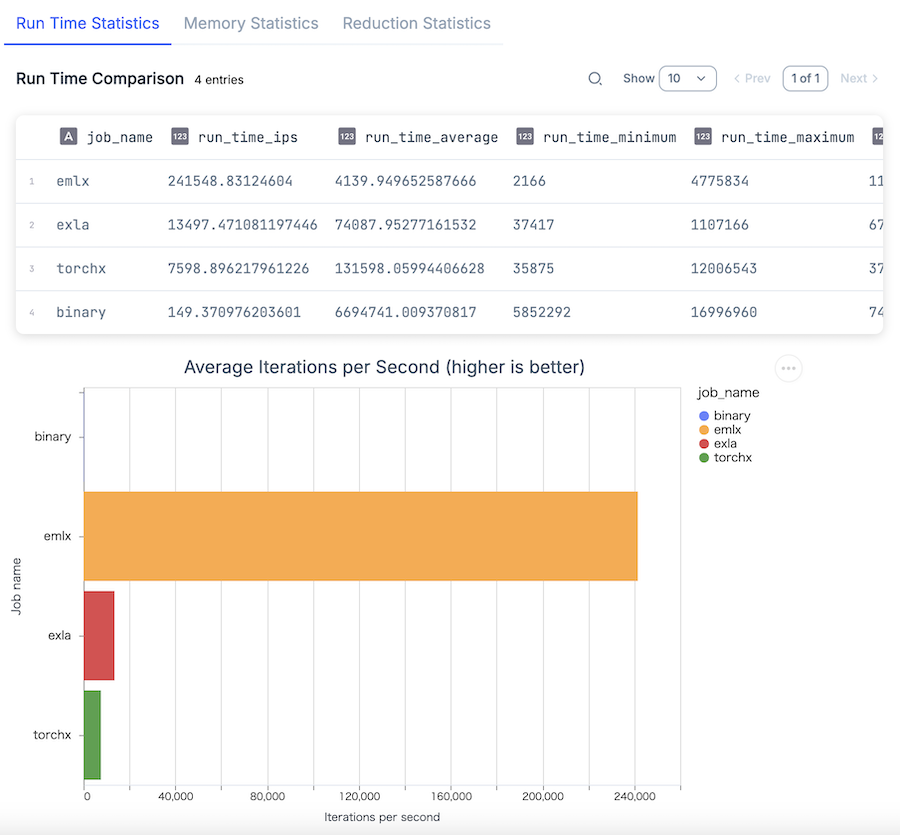Click the torchx job name cell
This screenshot has height=835, width=900.
(81, 269)
